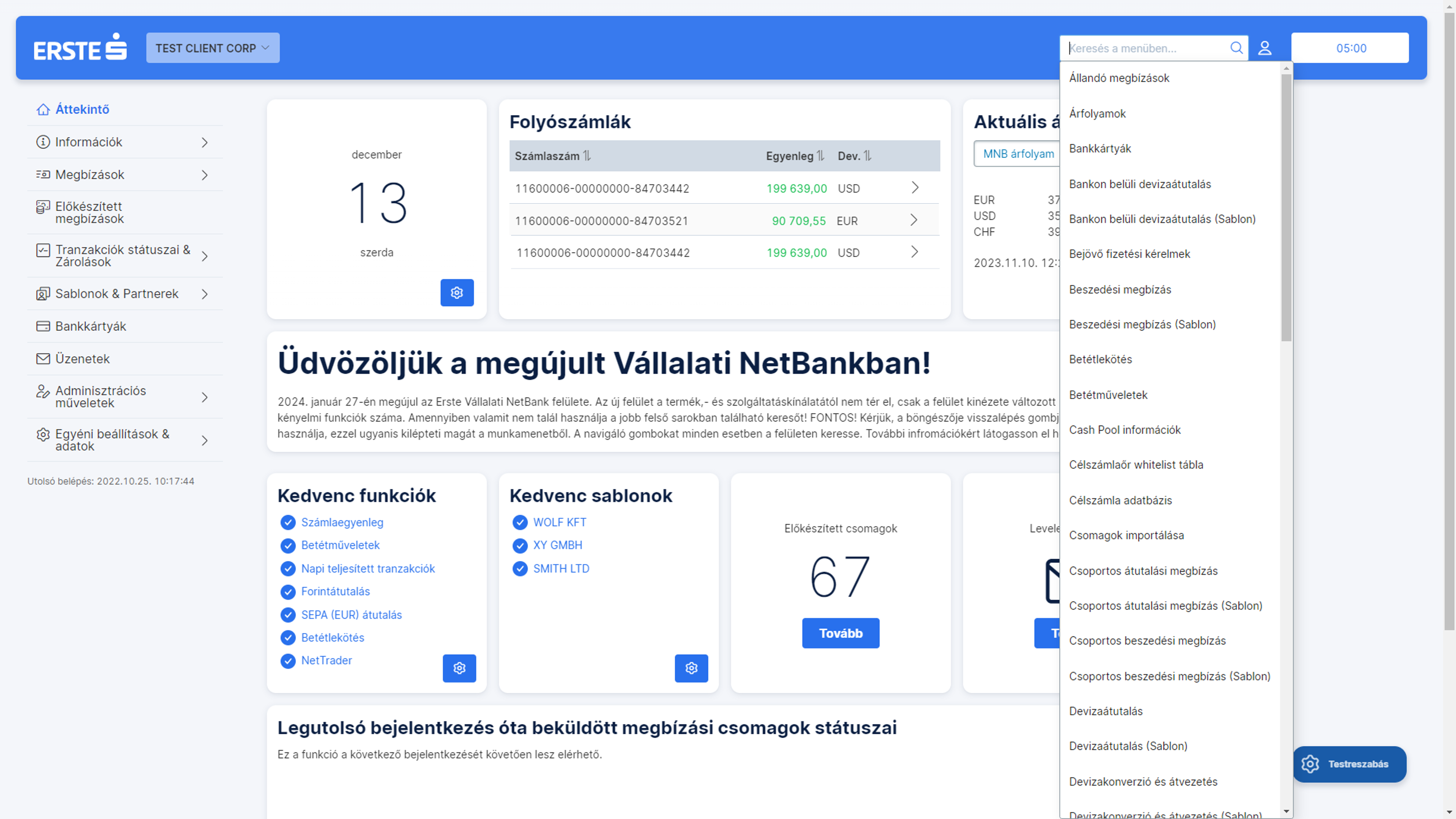Expand Tranzakciók státuszai & Zárolások chevron
This screenshot has width=1456, height=819.
pos(205,256)
